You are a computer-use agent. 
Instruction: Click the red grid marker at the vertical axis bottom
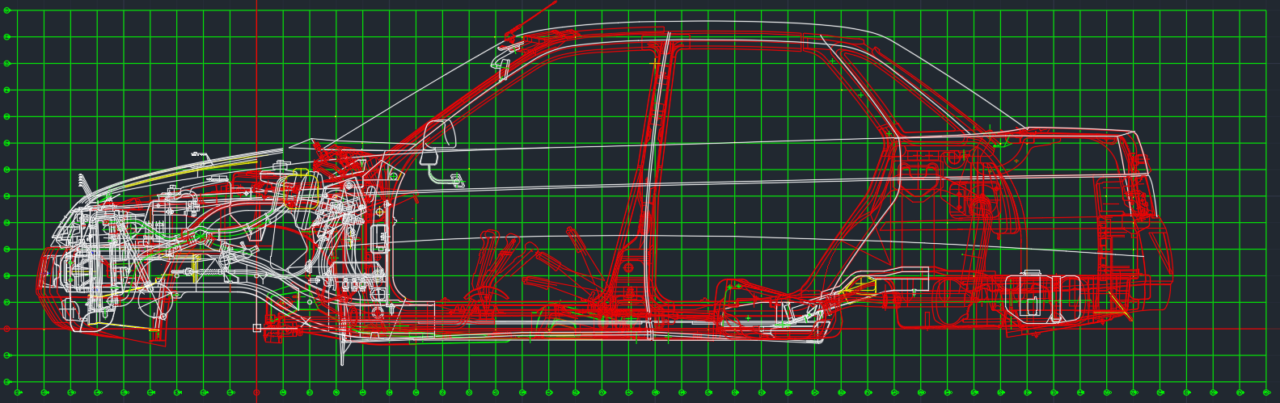tap(256, 393)
